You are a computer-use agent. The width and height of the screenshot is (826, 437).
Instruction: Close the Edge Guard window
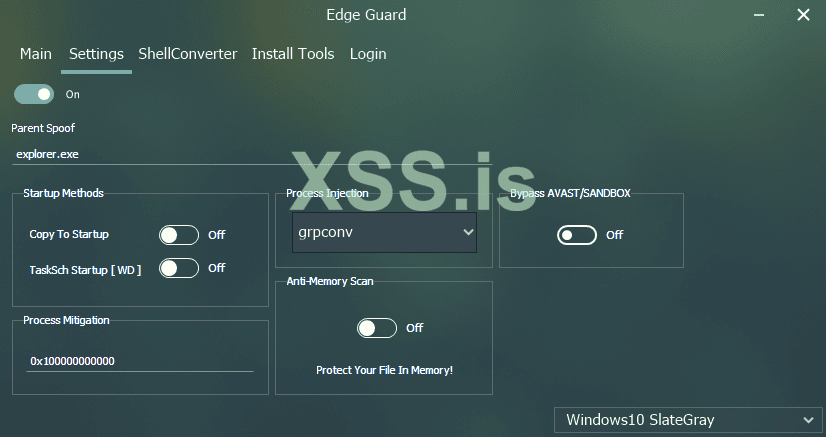click(803, 15)
